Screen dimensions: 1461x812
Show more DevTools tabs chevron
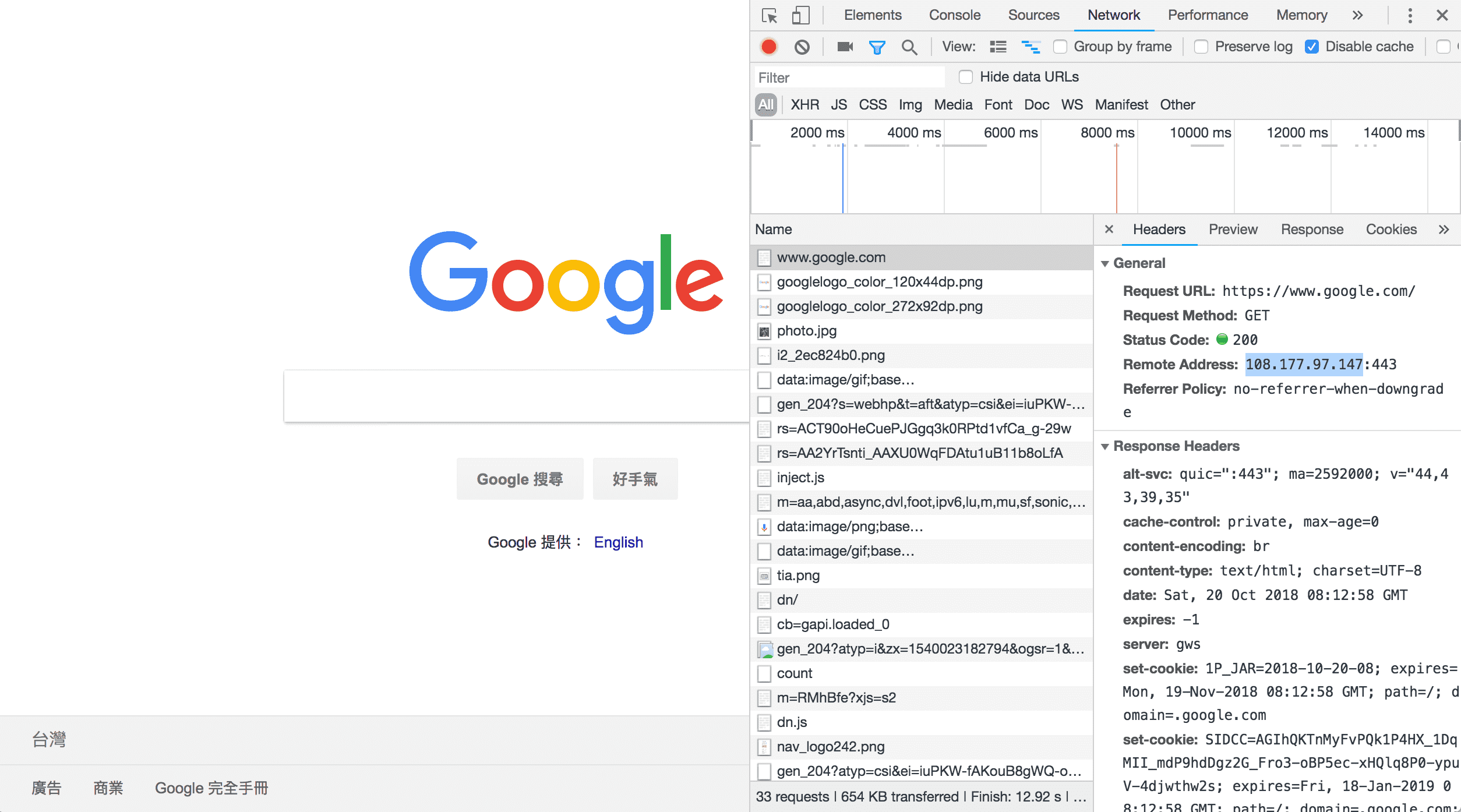coord(1358,15)
